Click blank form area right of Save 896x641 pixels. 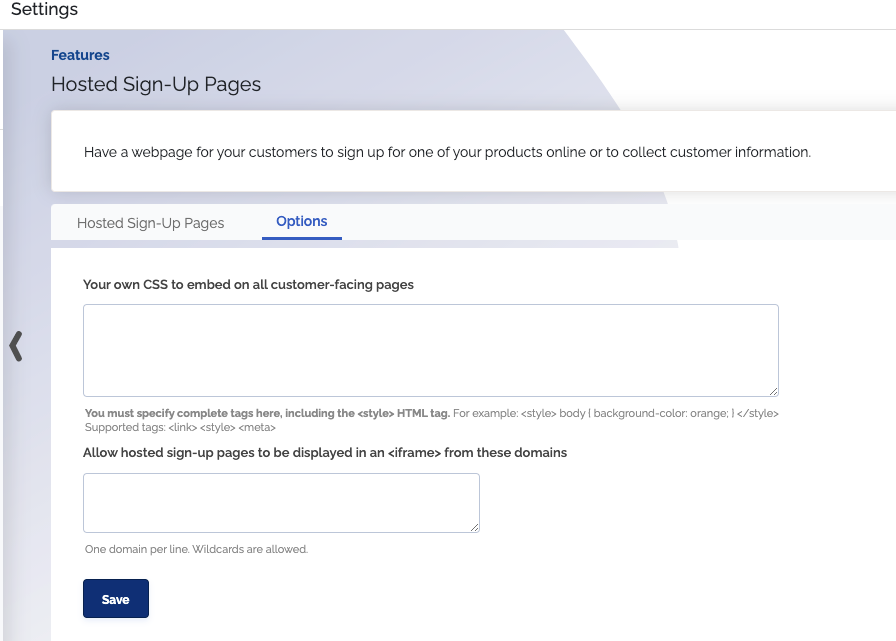[x=457, y=599]
